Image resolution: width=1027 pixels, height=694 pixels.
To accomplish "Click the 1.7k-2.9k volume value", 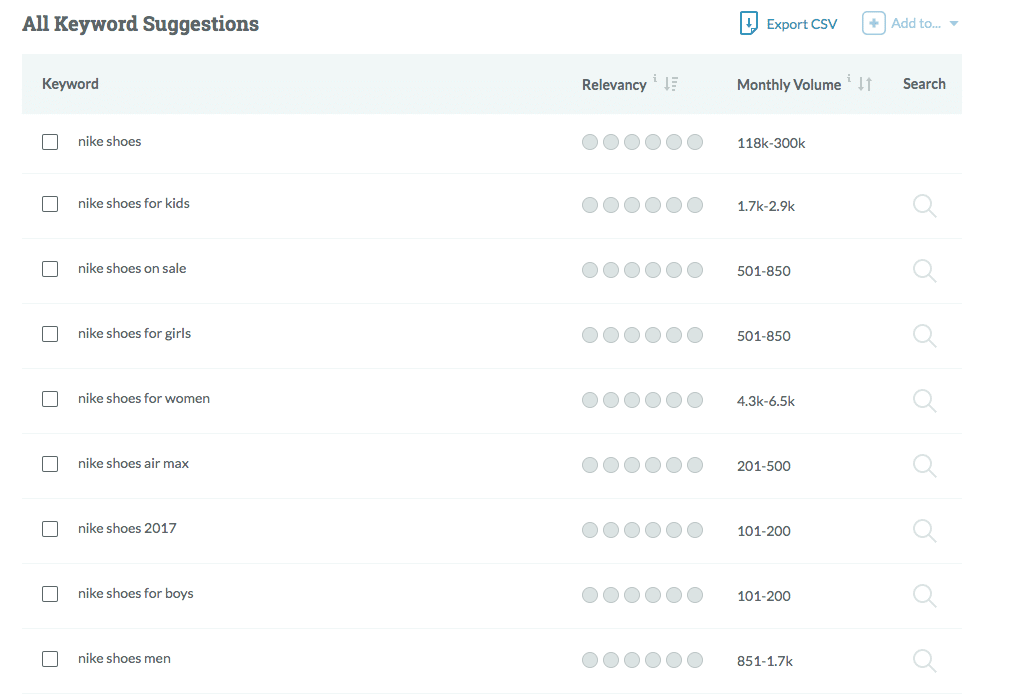I will 766,206.
